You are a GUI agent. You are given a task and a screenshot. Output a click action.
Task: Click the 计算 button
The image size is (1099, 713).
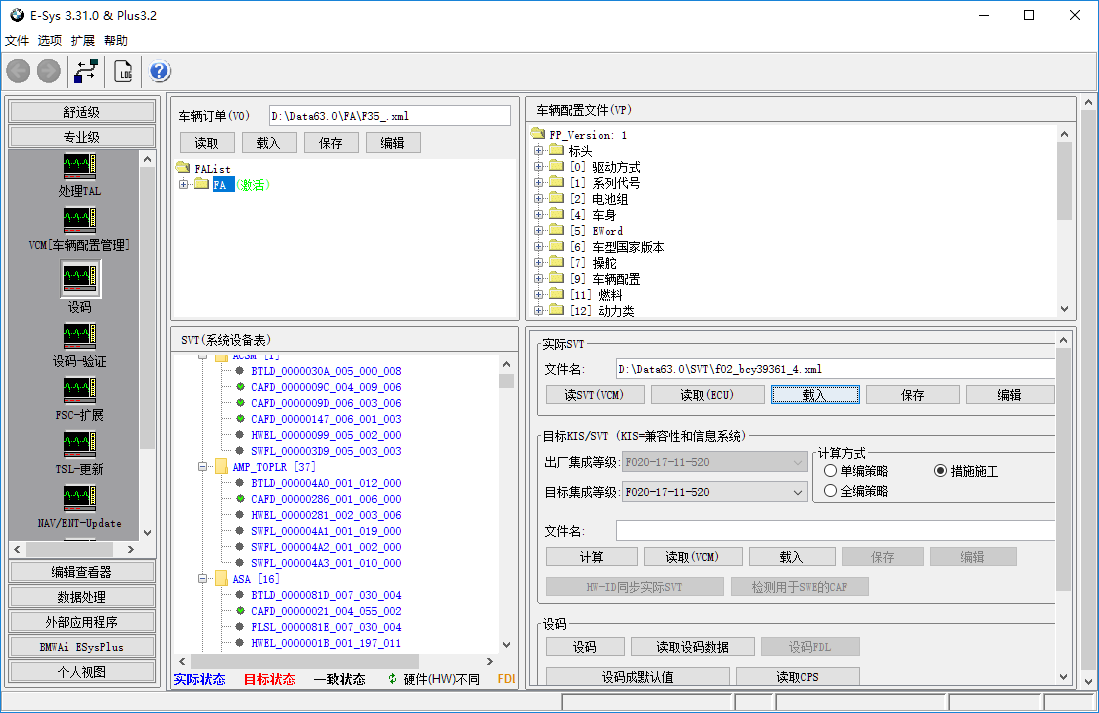592,557
